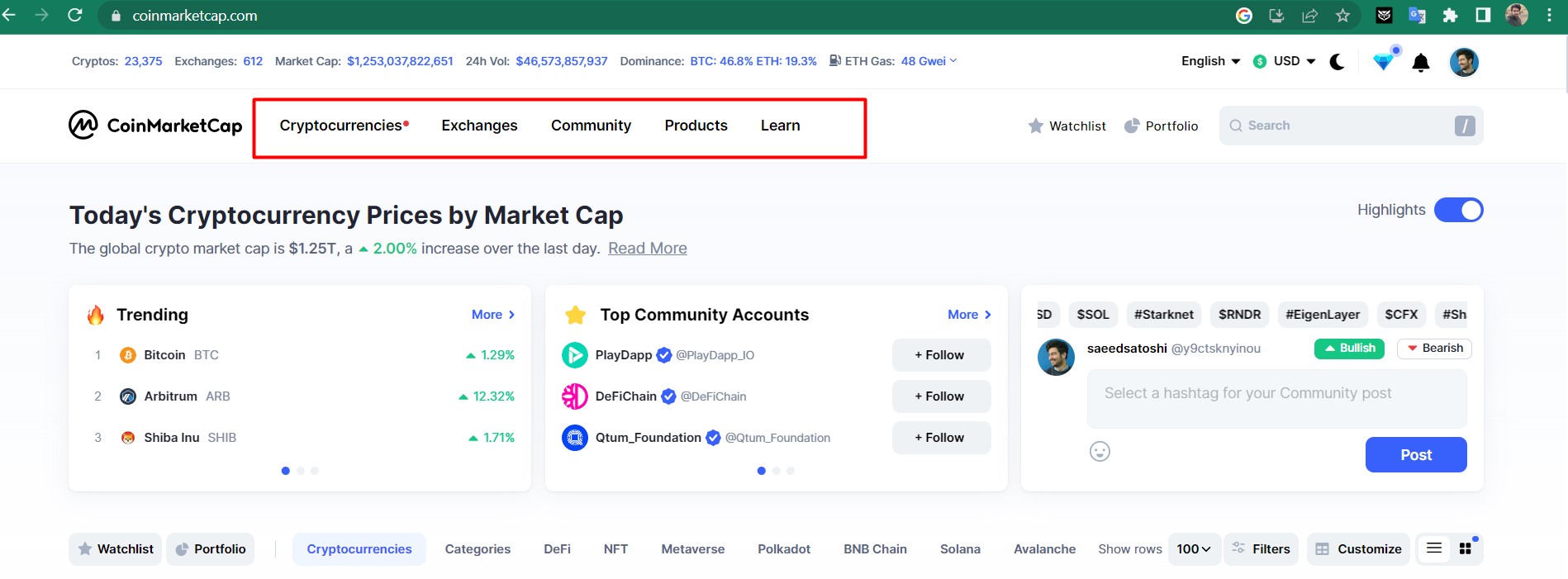Click third dot of Community Accounts carousel
The width and height of the screenshot is (1568, 579).
791,471
